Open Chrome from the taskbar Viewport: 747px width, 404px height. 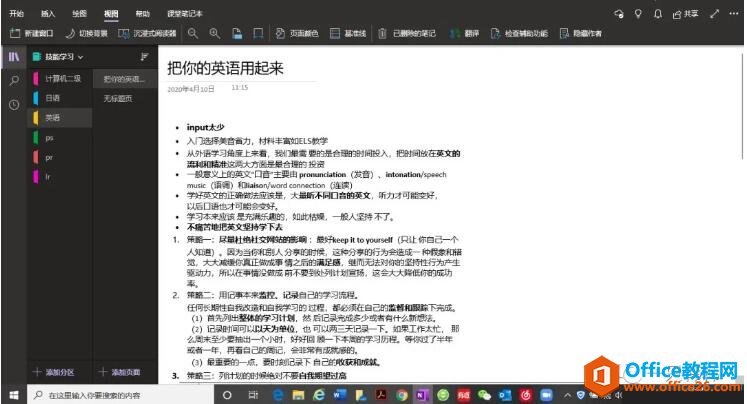402,395
